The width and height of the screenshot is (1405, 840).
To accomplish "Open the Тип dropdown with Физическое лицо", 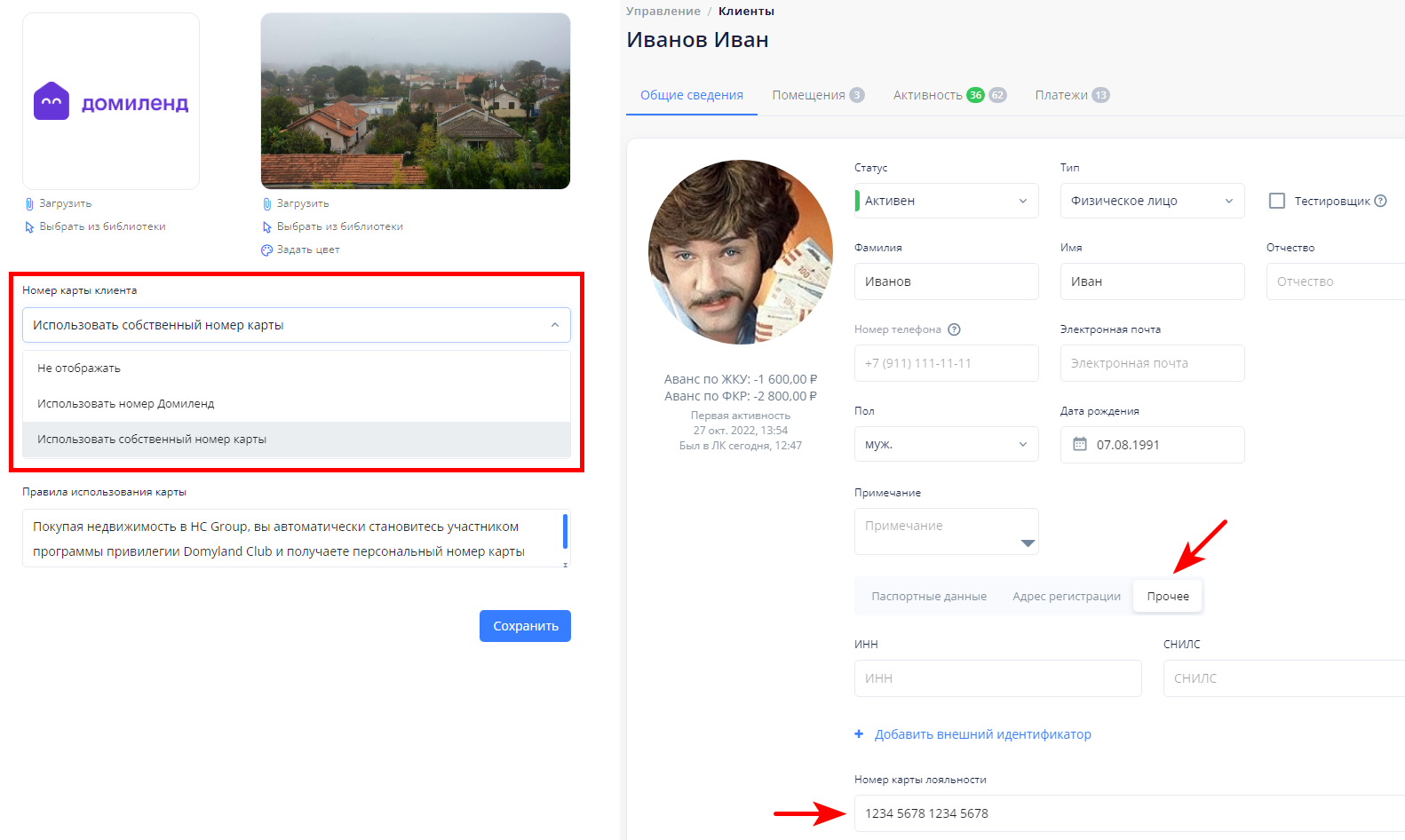I will tap(1152, 201).
